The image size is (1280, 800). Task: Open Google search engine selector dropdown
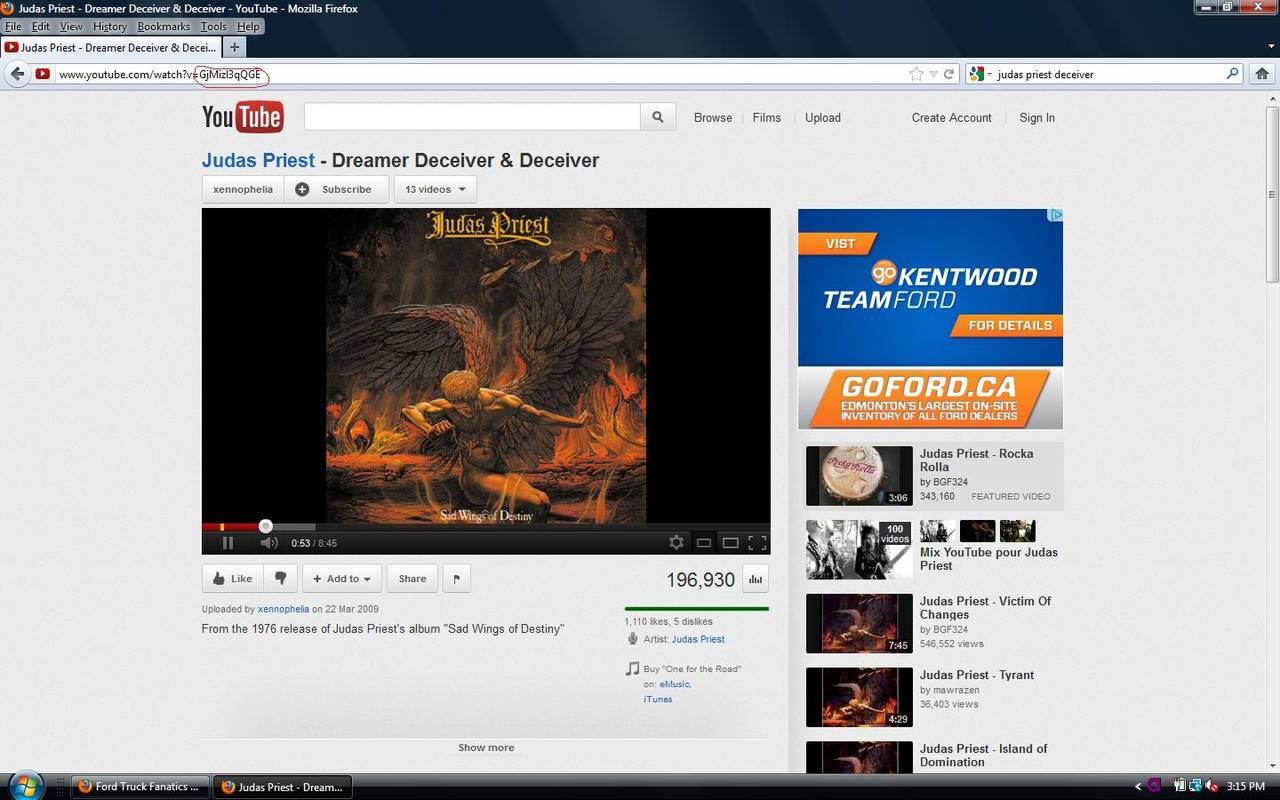(x=980, y=74)
